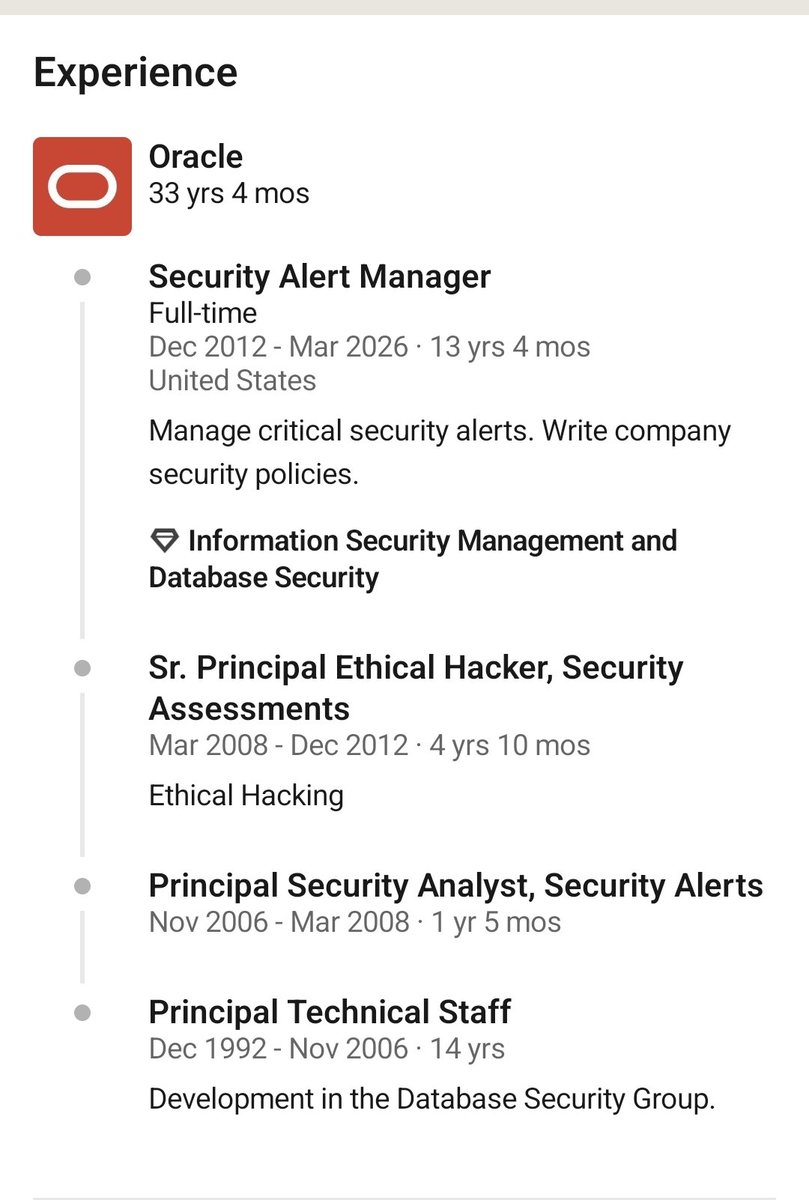Viewport: 809px width, 1200px height.
Task: Click the diamond skills icon
Action: coord(163,541)
